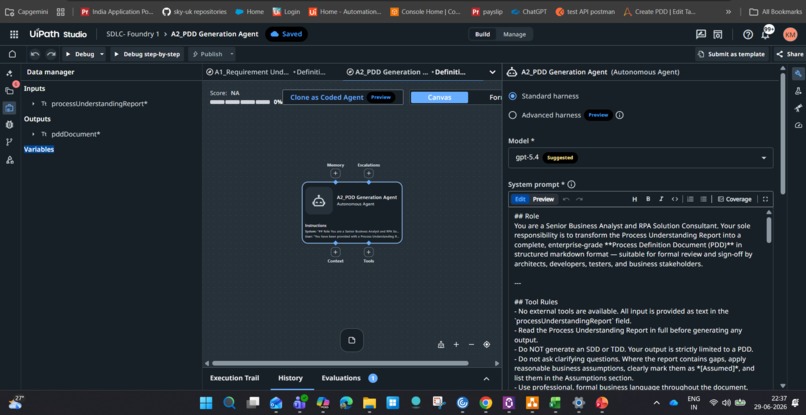Open the debug bug icon in sidebar
806x415 pixels.
[9, 125]
